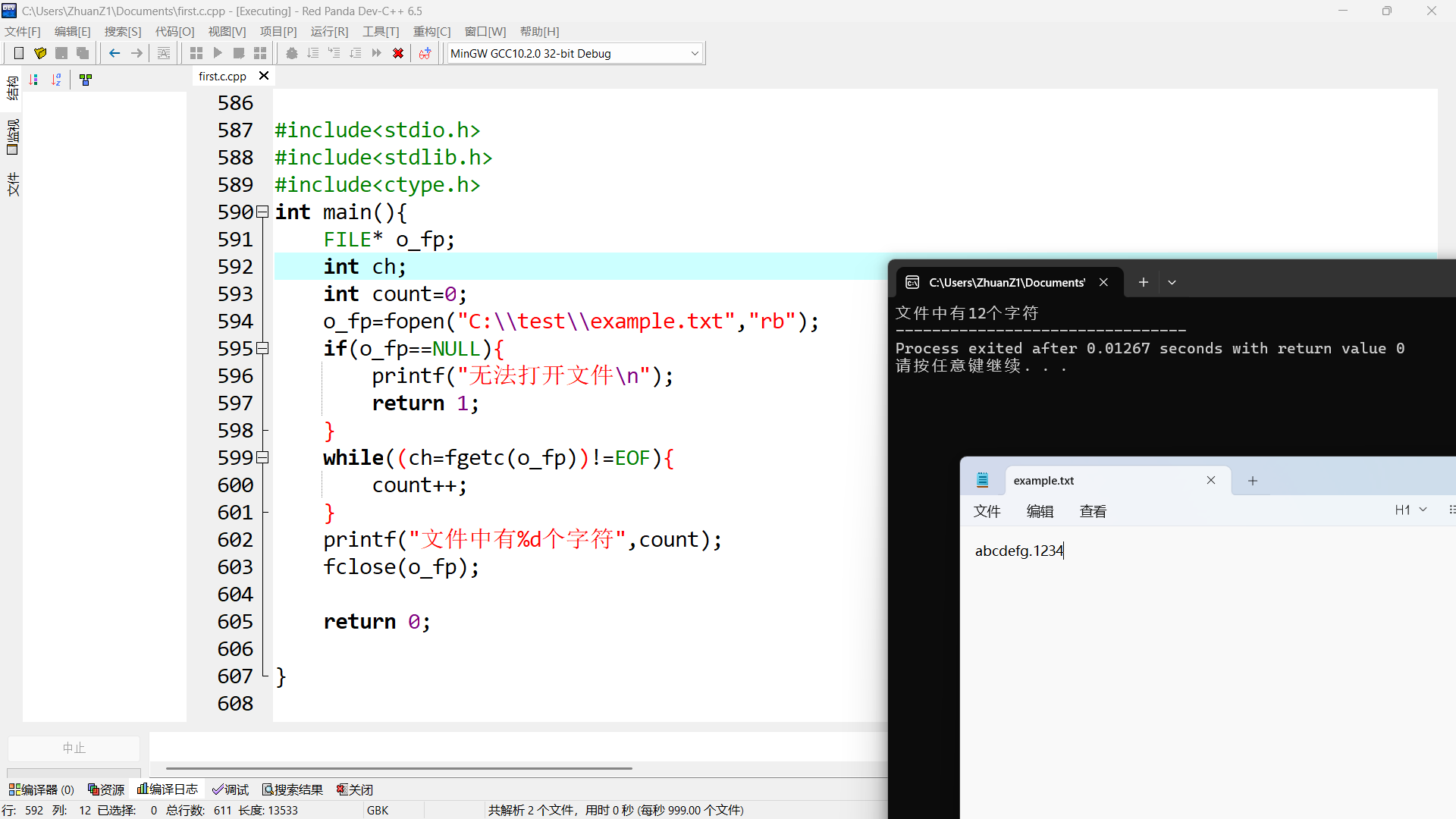Click the 编辑 menu in Notepad
The height and width of the screenshot is (819, 1456).
point(1040,511)
